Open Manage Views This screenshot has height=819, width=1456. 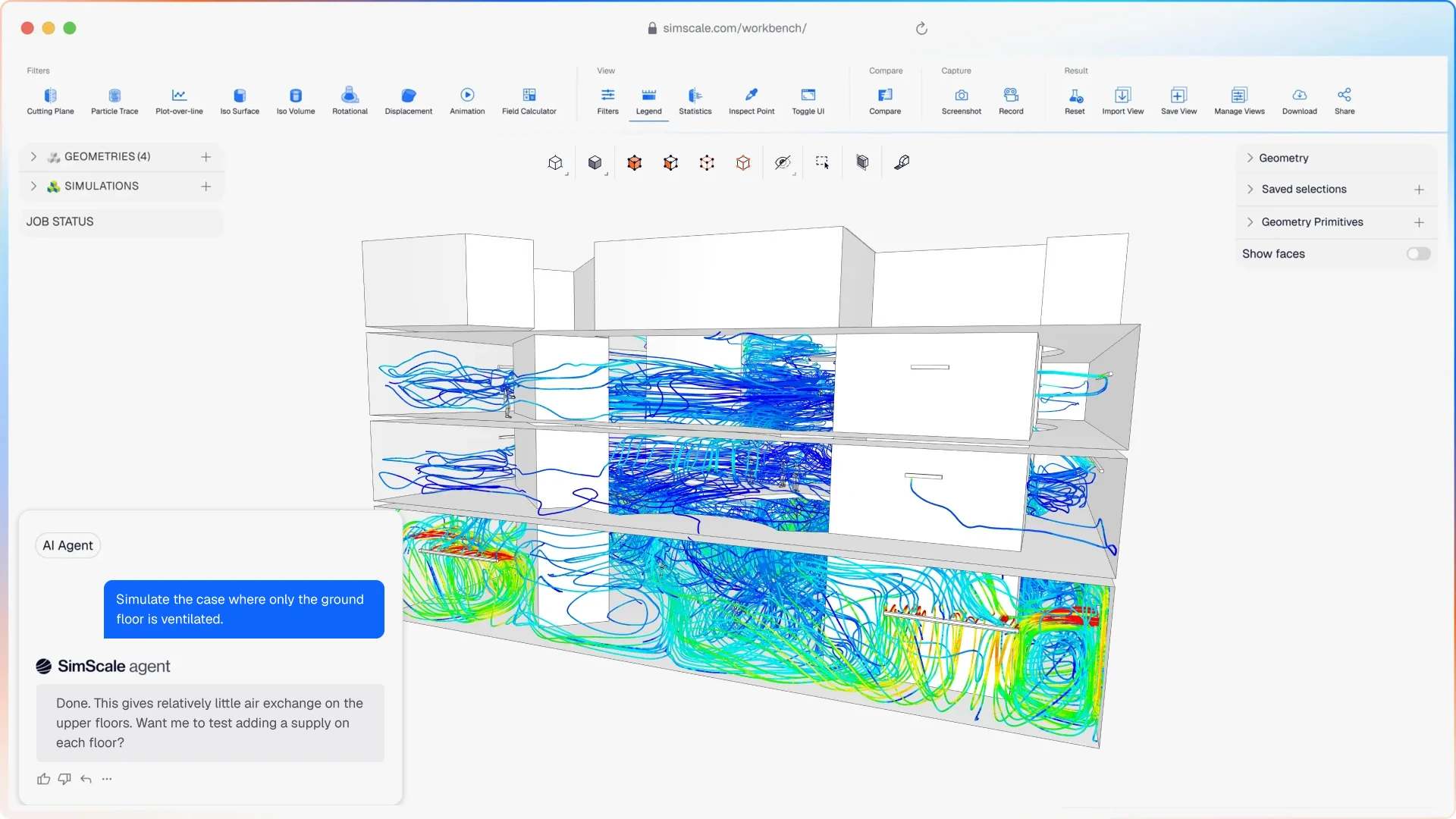click(x=1239, y=101)
